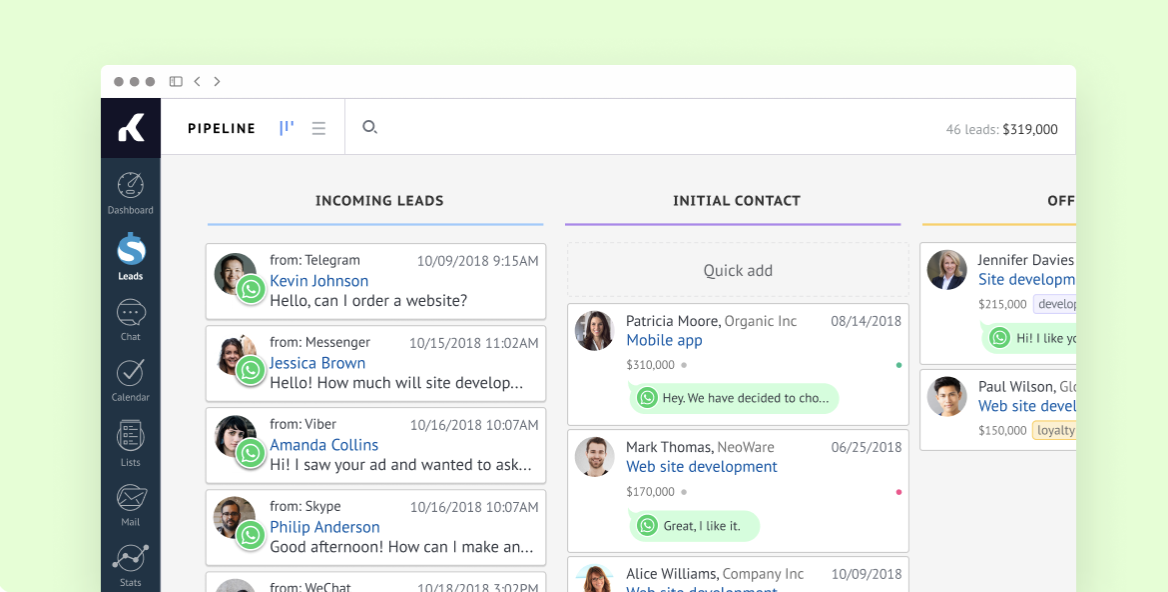
Task: Click WhatsApp icon in Mark Thomas message
Action: tap(647, 525)
